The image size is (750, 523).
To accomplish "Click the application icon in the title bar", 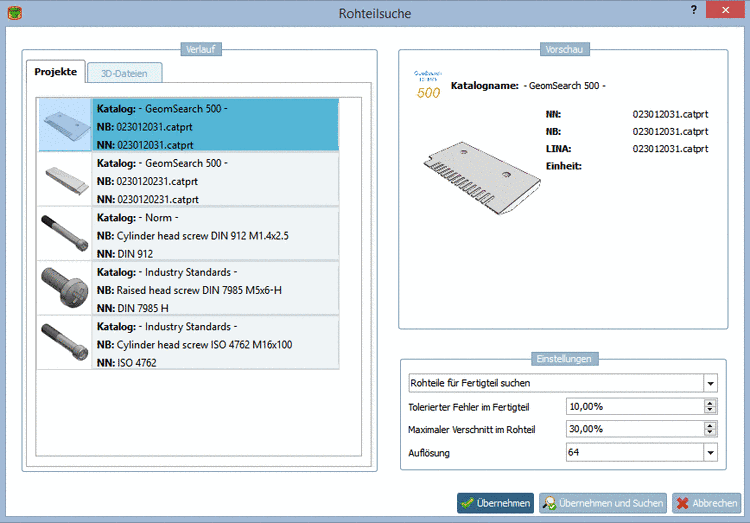I will [15, 13].
